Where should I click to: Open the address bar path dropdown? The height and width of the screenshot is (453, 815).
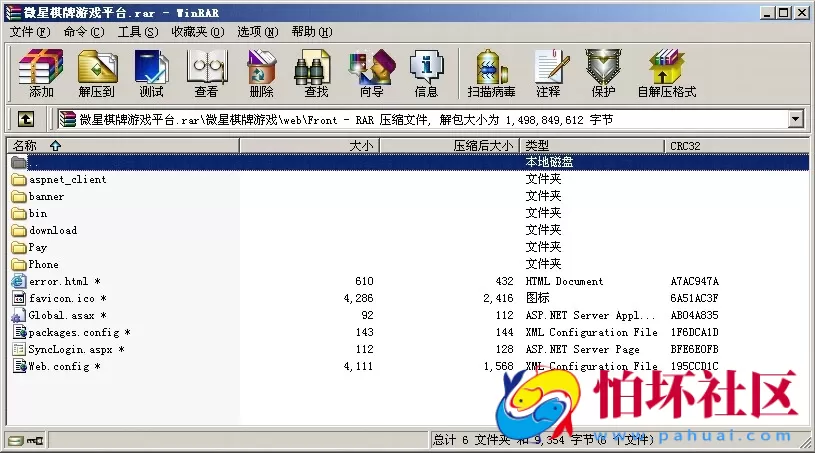pyautogui.click(x=795, y=119)
